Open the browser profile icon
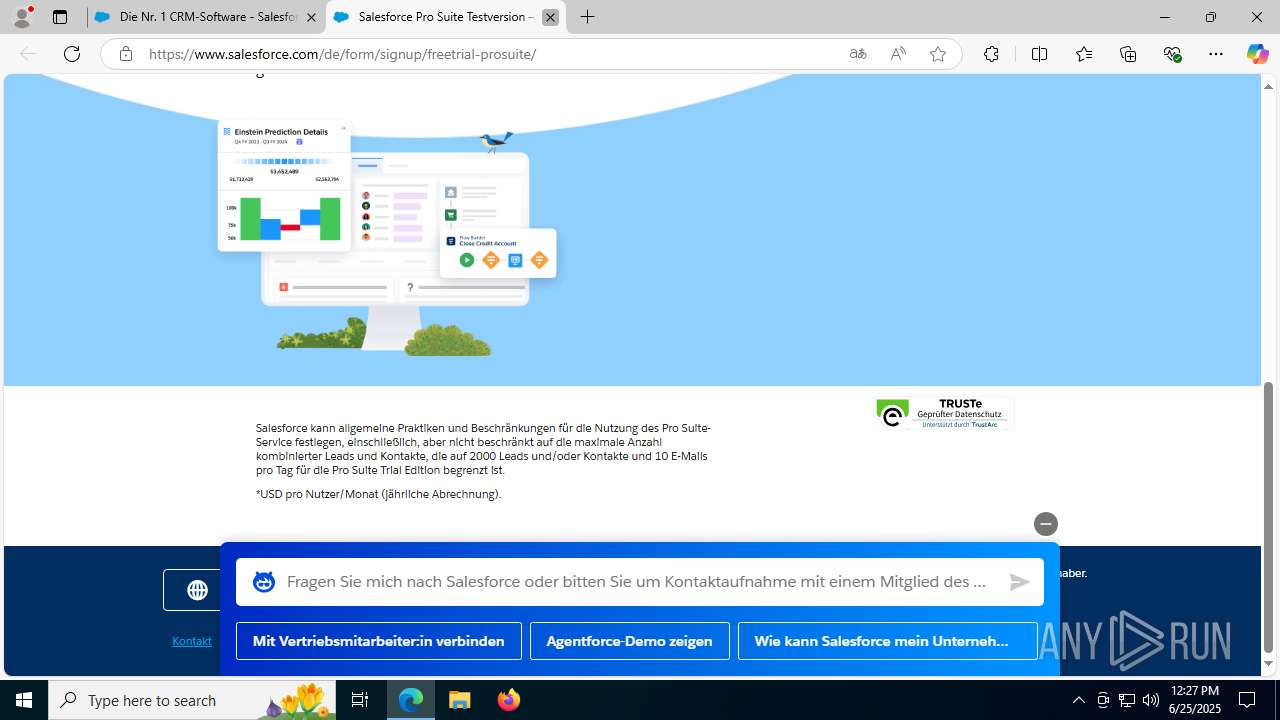Viewport: 1280px width, 720px height. coord(22,17)
